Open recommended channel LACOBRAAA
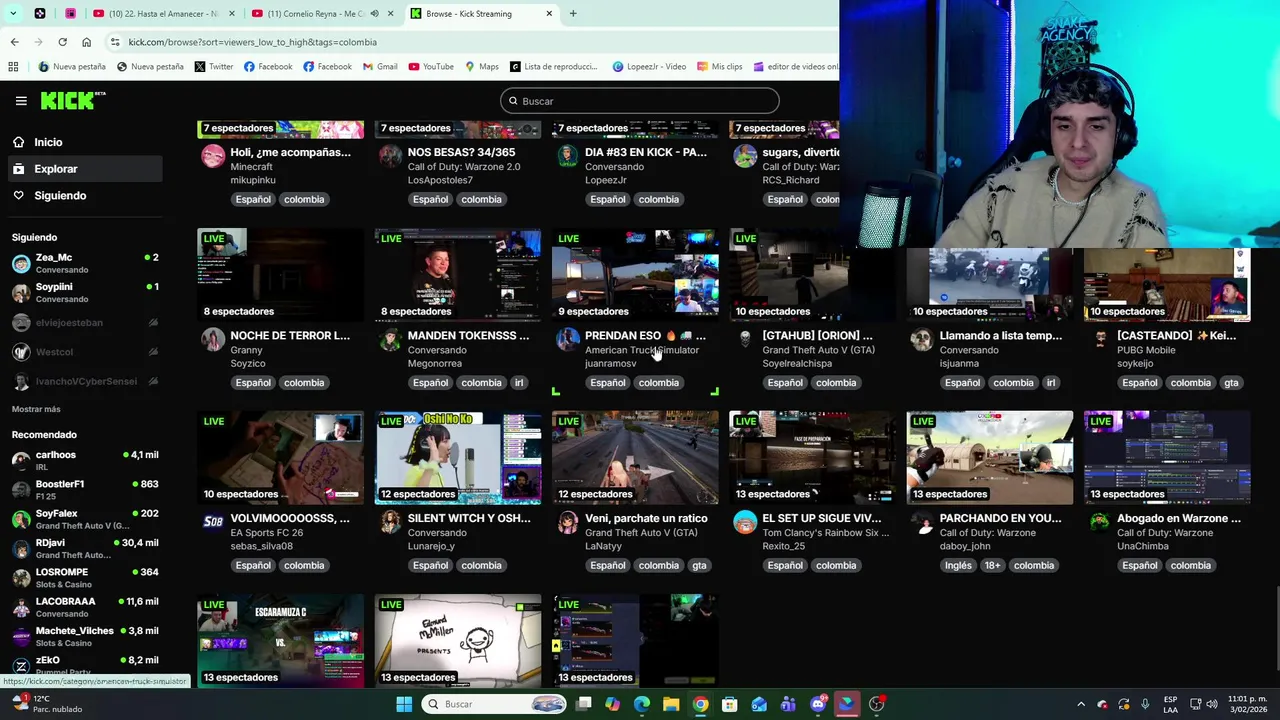Viewport: 1280px width, 720px height. click(x=85, y=607)
